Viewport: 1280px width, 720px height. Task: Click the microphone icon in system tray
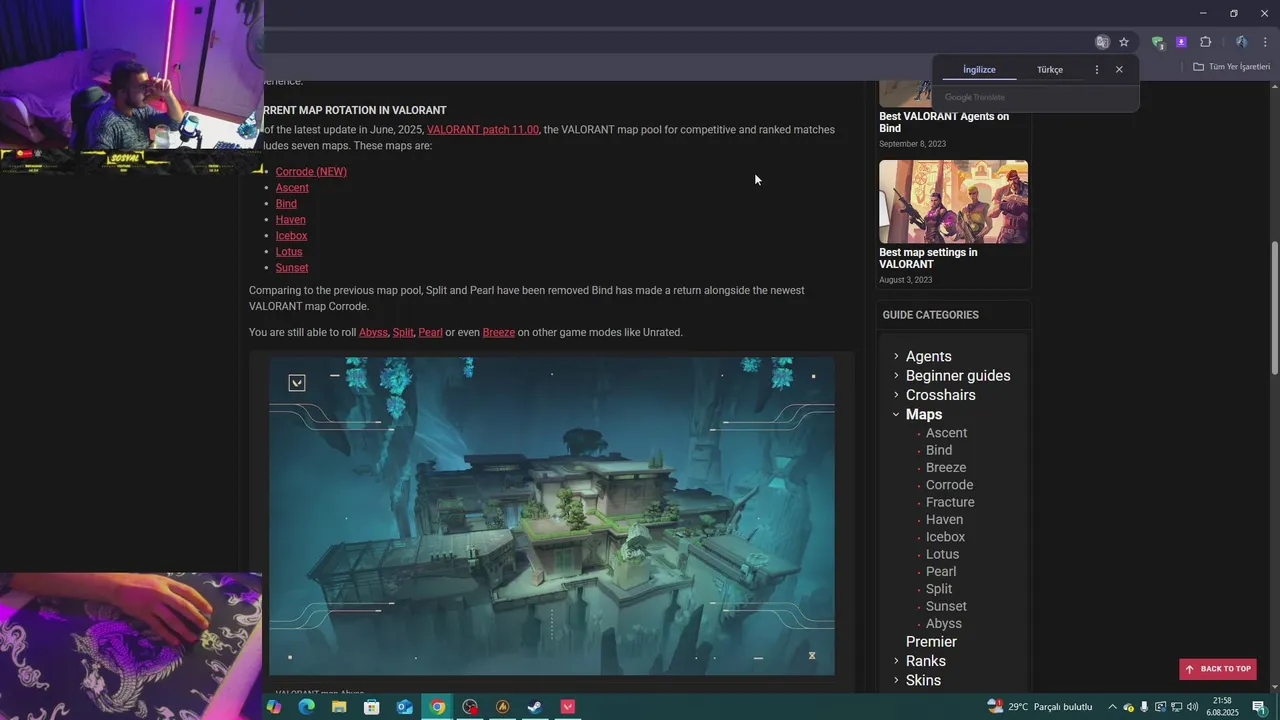pos(1144,707)
